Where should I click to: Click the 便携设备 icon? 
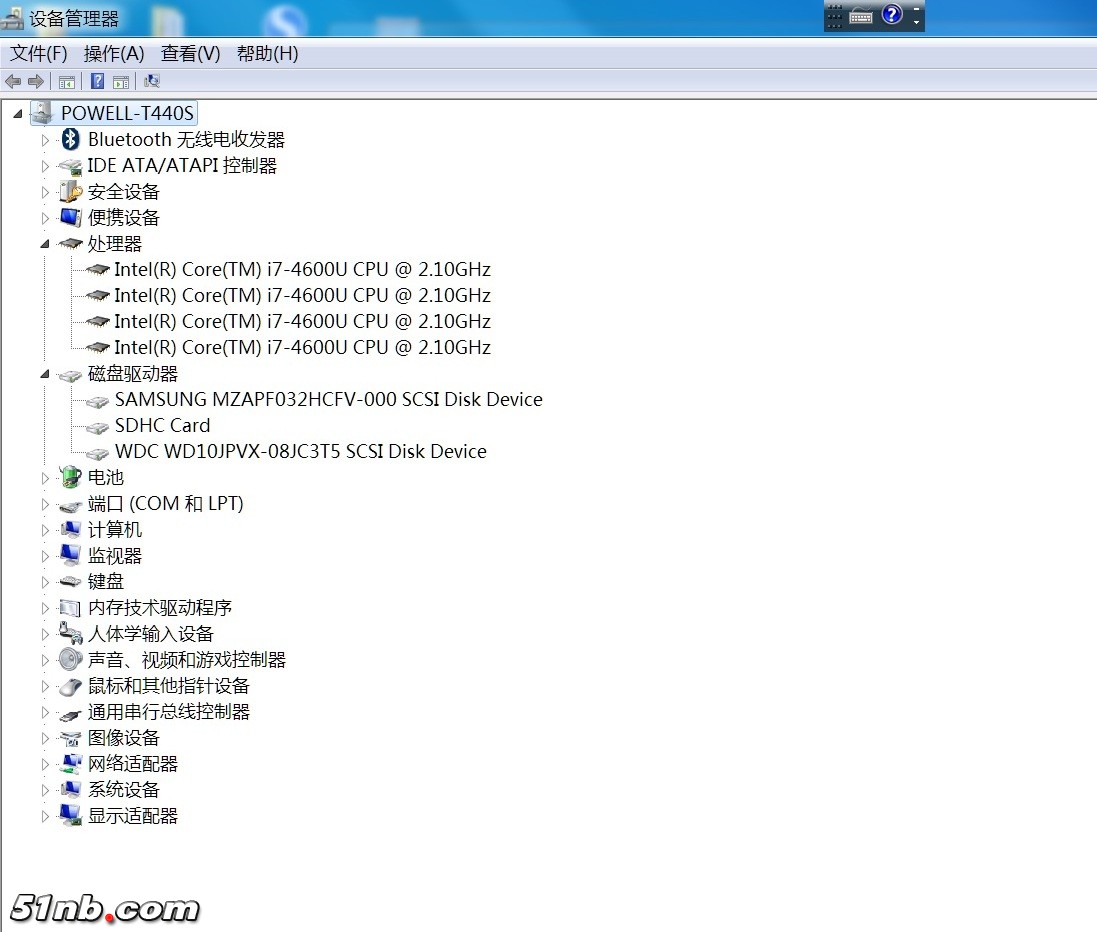point(70,218)
